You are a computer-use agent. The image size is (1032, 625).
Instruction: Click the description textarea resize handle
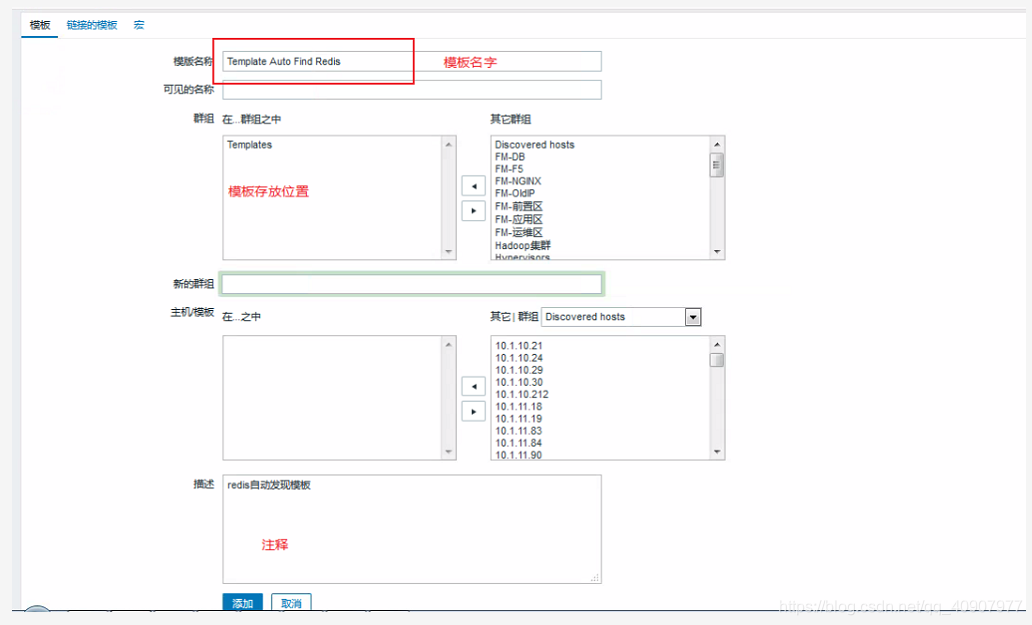[595, 577]
